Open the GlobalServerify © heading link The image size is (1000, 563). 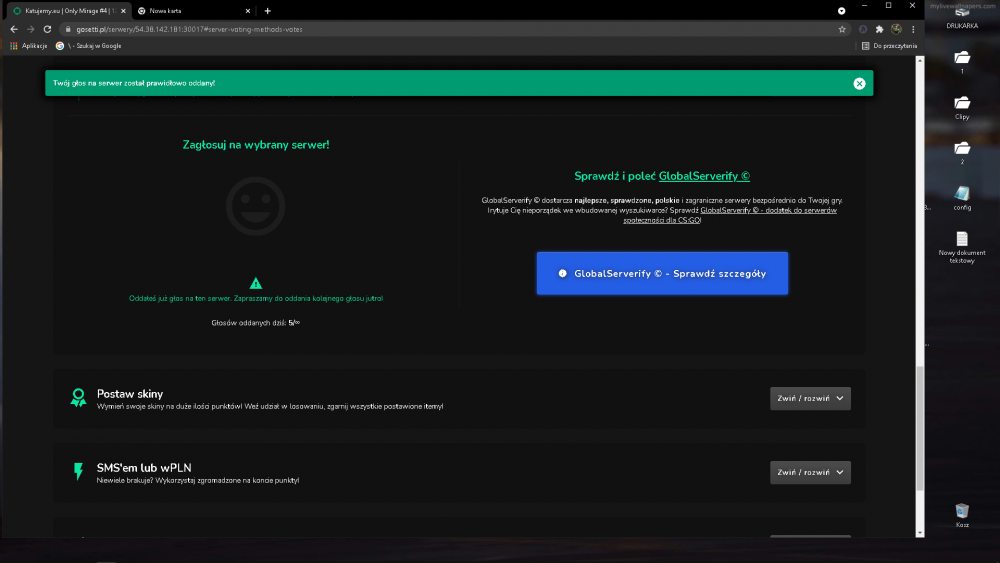point(704,176)
